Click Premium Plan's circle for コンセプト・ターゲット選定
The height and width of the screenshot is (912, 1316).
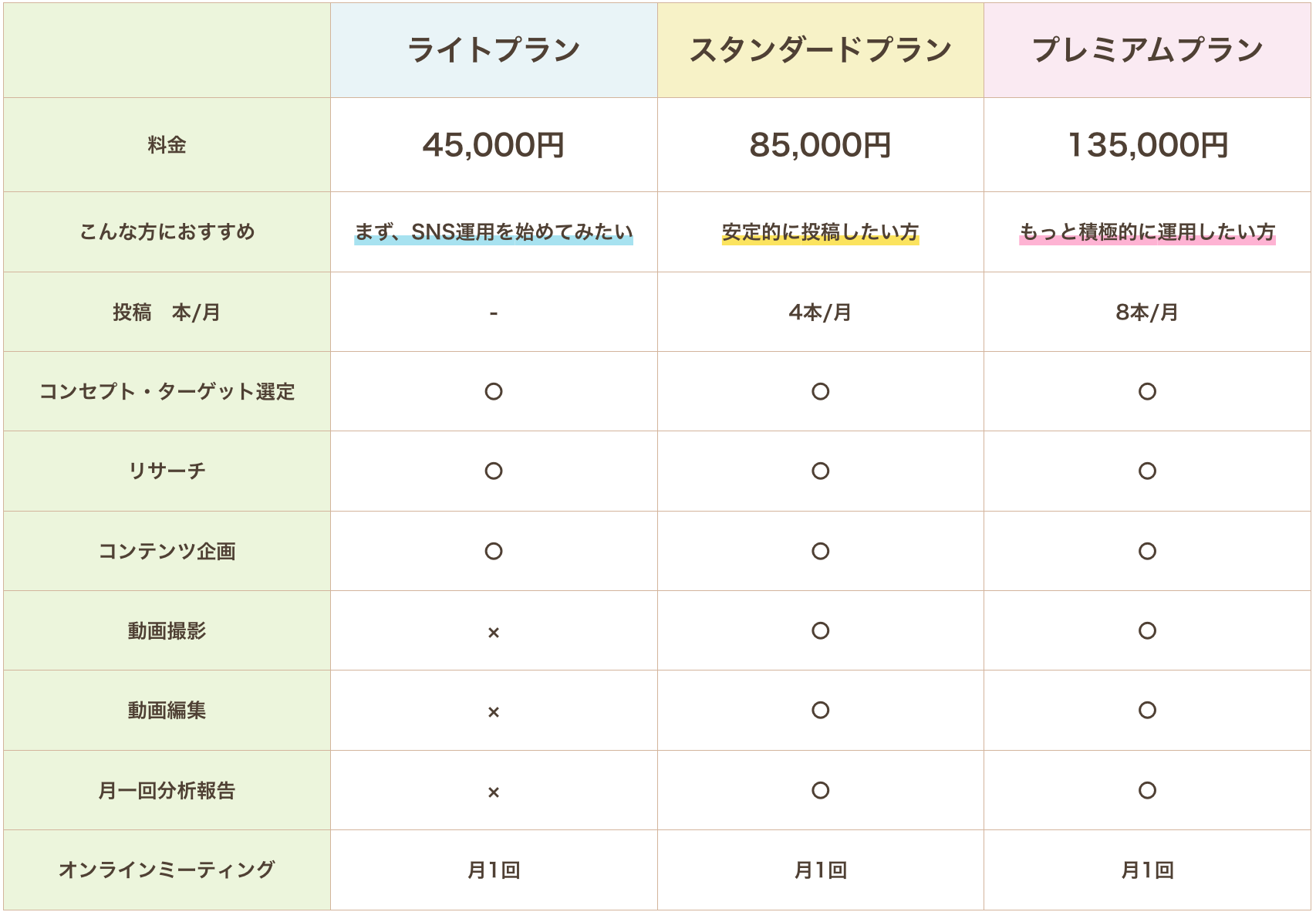click(1147, 391)
